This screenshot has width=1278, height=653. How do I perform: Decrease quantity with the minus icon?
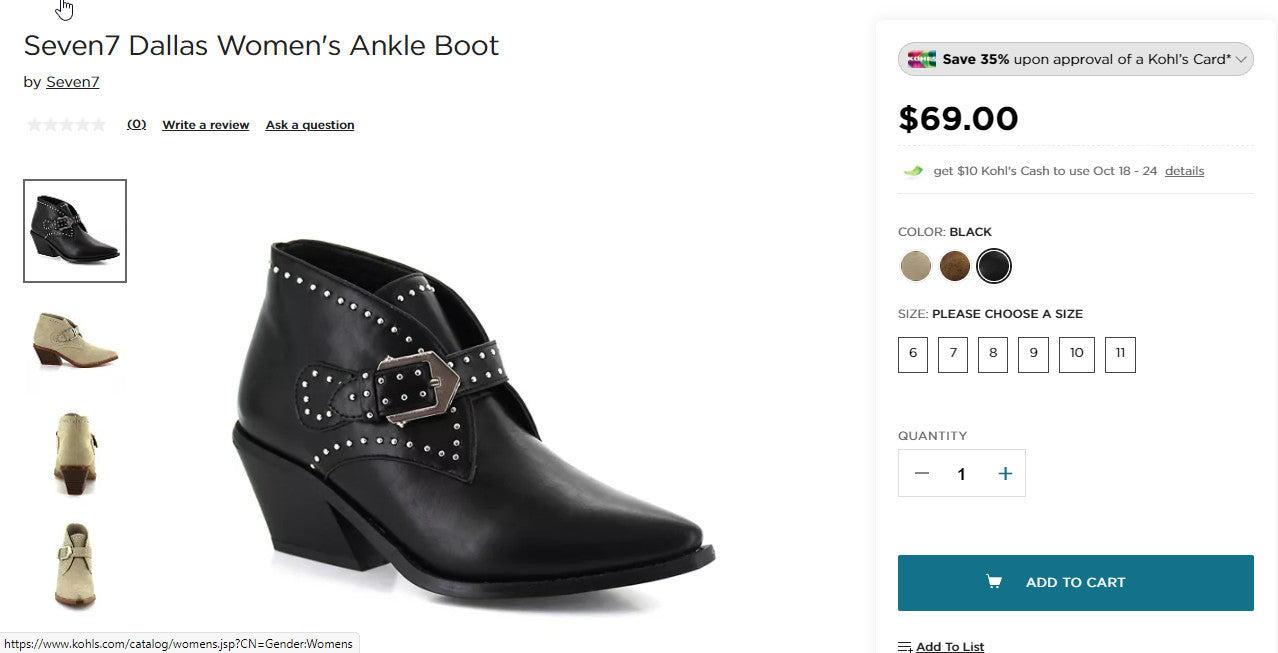921,473
